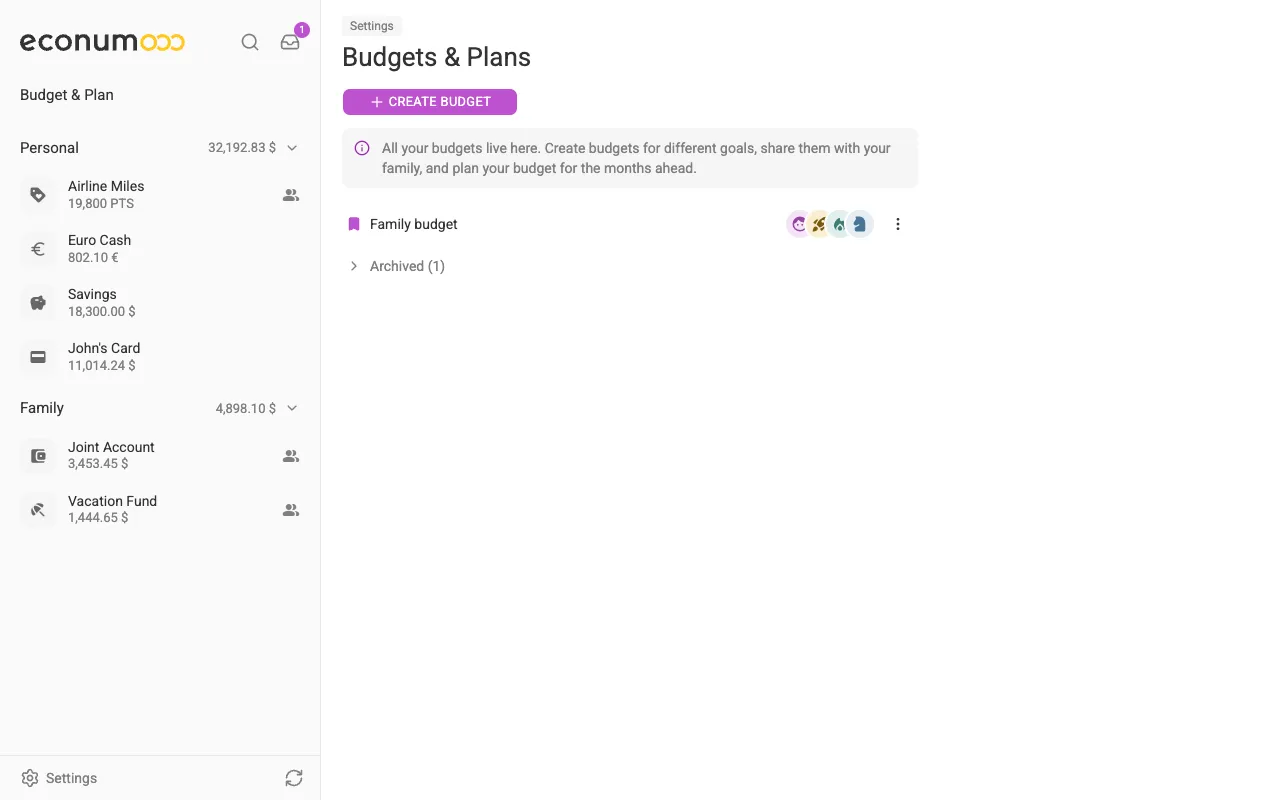Click the Vacation Fund umbrella icon
Viewport: 1280px width, 800px height.
coord(38,510)
